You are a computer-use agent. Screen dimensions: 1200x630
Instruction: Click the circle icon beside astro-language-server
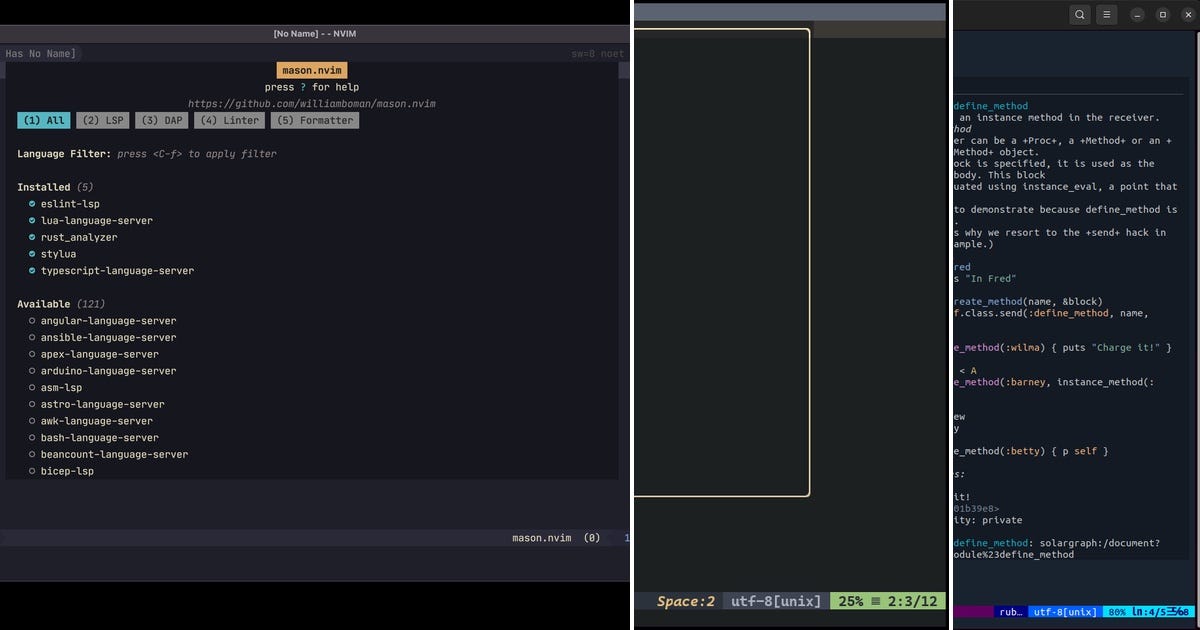[x=32, y=404]
